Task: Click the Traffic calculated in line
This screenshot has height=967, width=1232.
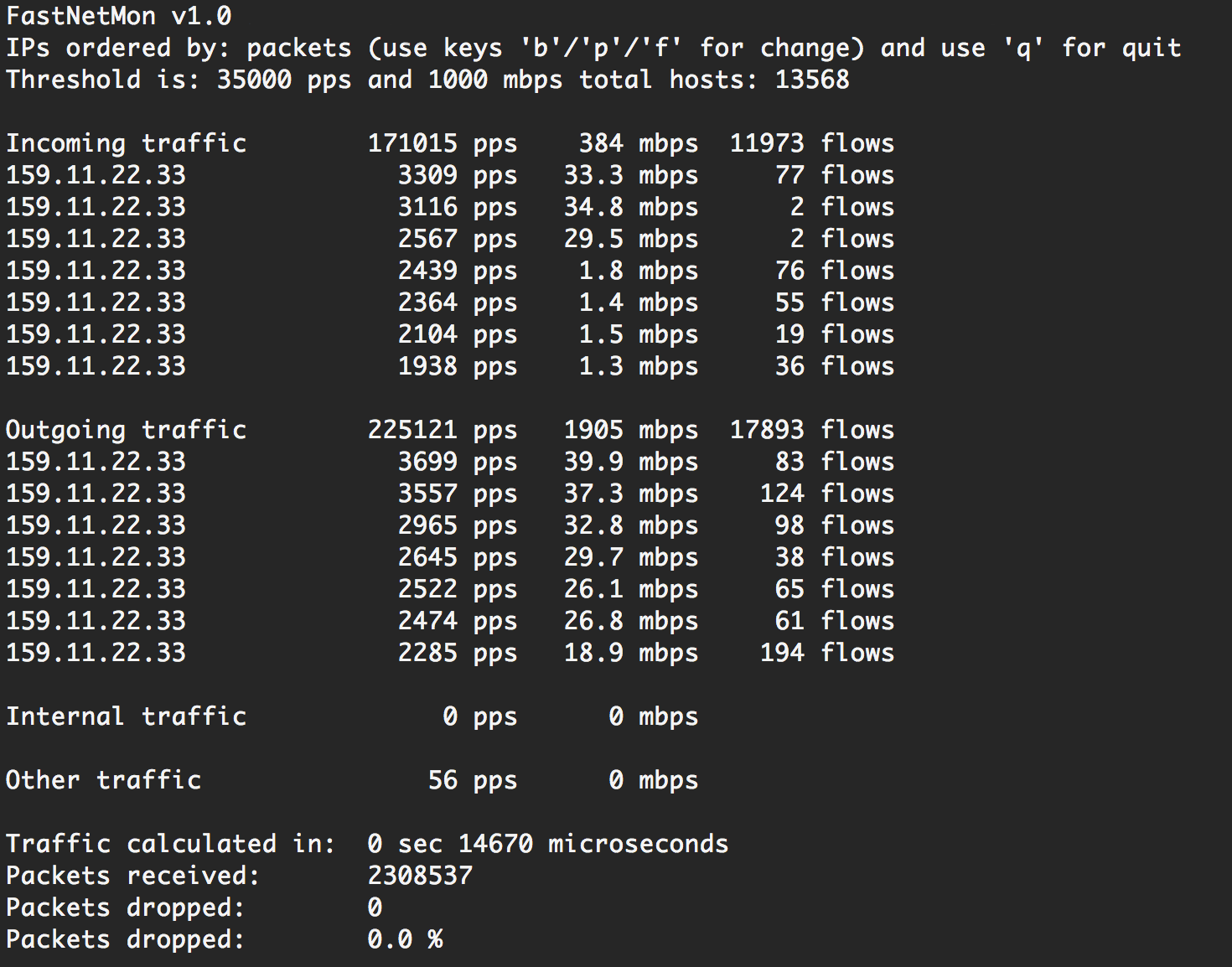Action: click(367, 844)
